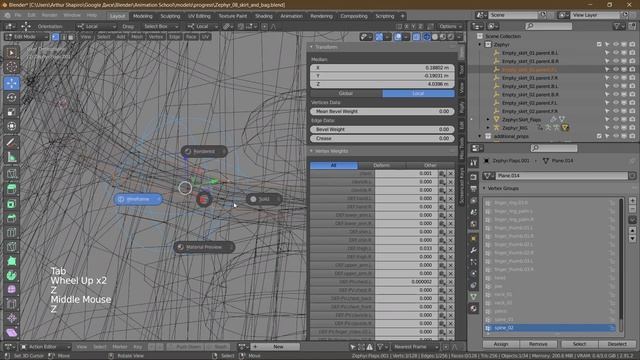Select the Transform tool icon
The height and width of the screenshot is (360, 640).
pos(11,126)
